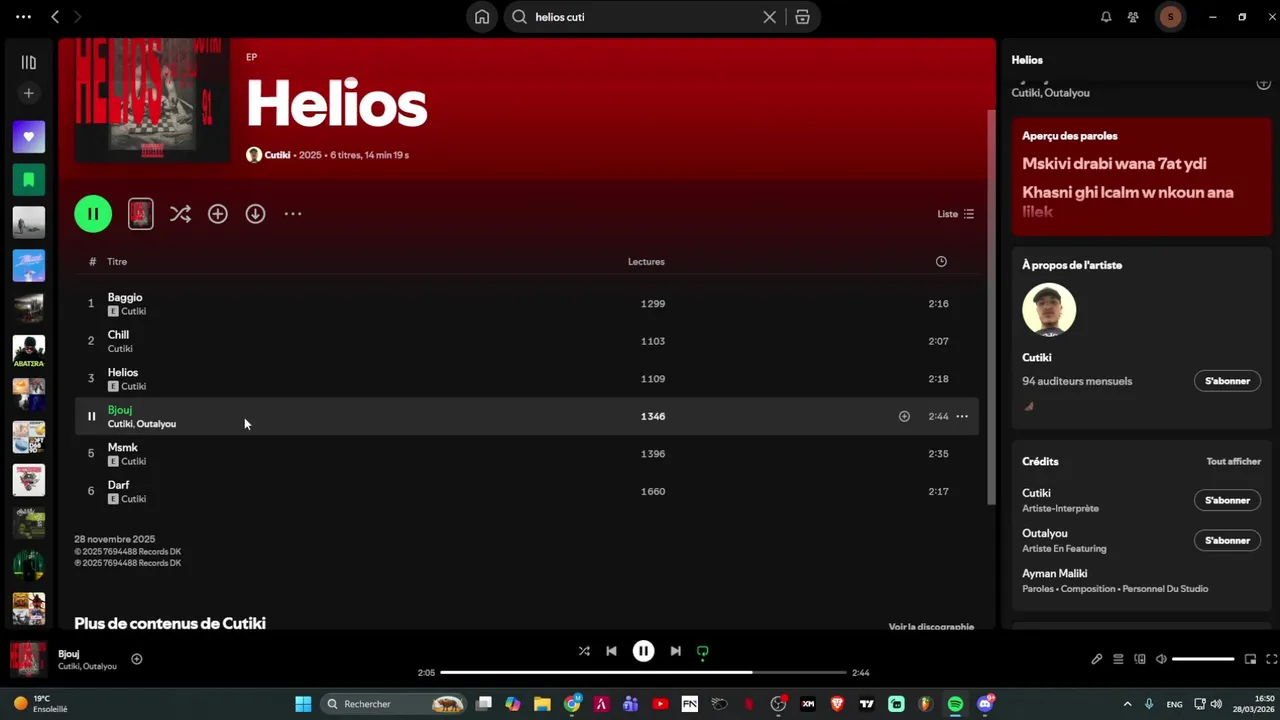
Task: Open the lyrics preview card
Action: tap(1141, 177)
